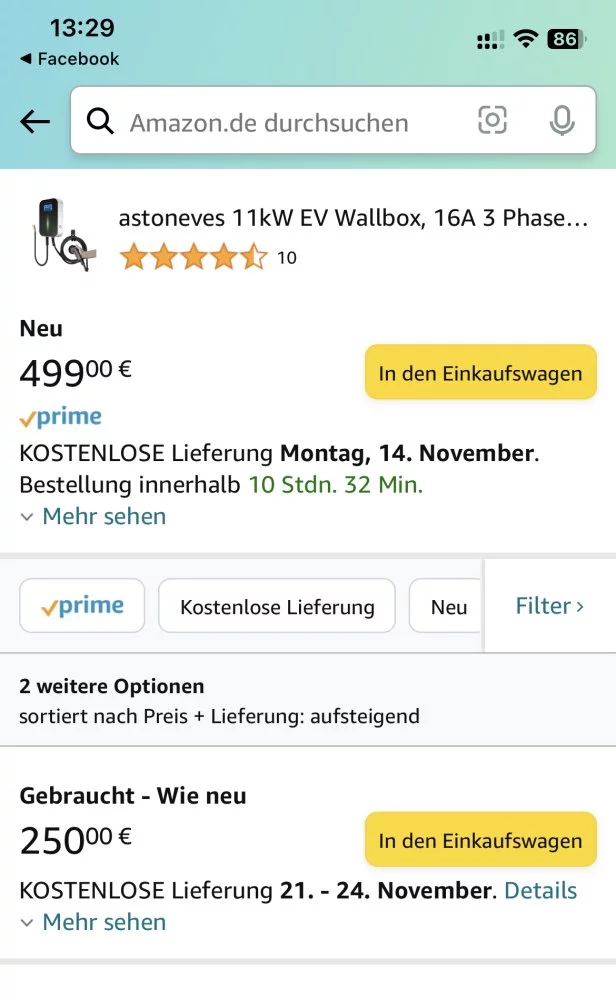The height and width of the screenshot is (1000, 616).
Task: Tap the search magnifier icon
Action: coord(100,122)
